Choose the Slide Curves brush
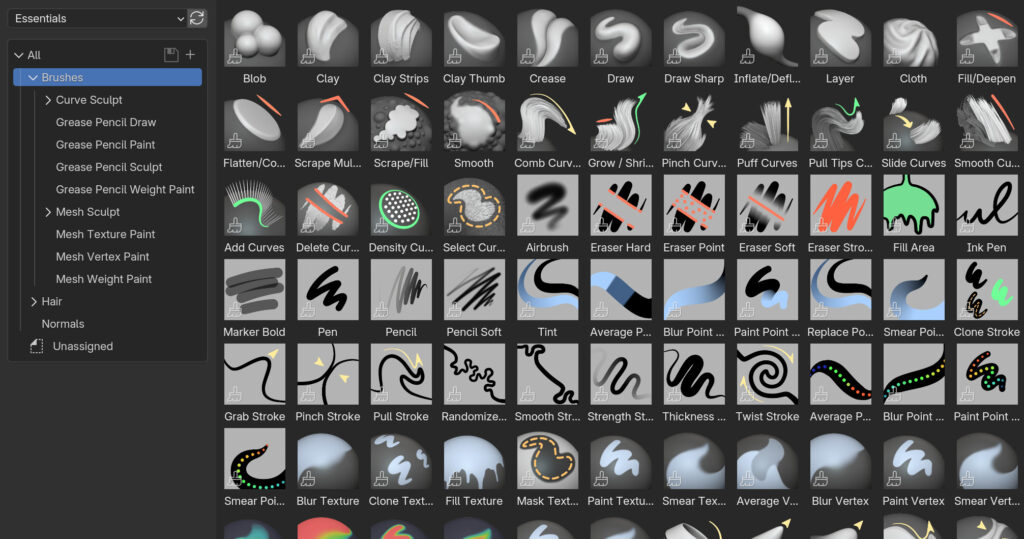This screenshot has height=539, width=1024. pyautogui.click(x=913, y=122)
